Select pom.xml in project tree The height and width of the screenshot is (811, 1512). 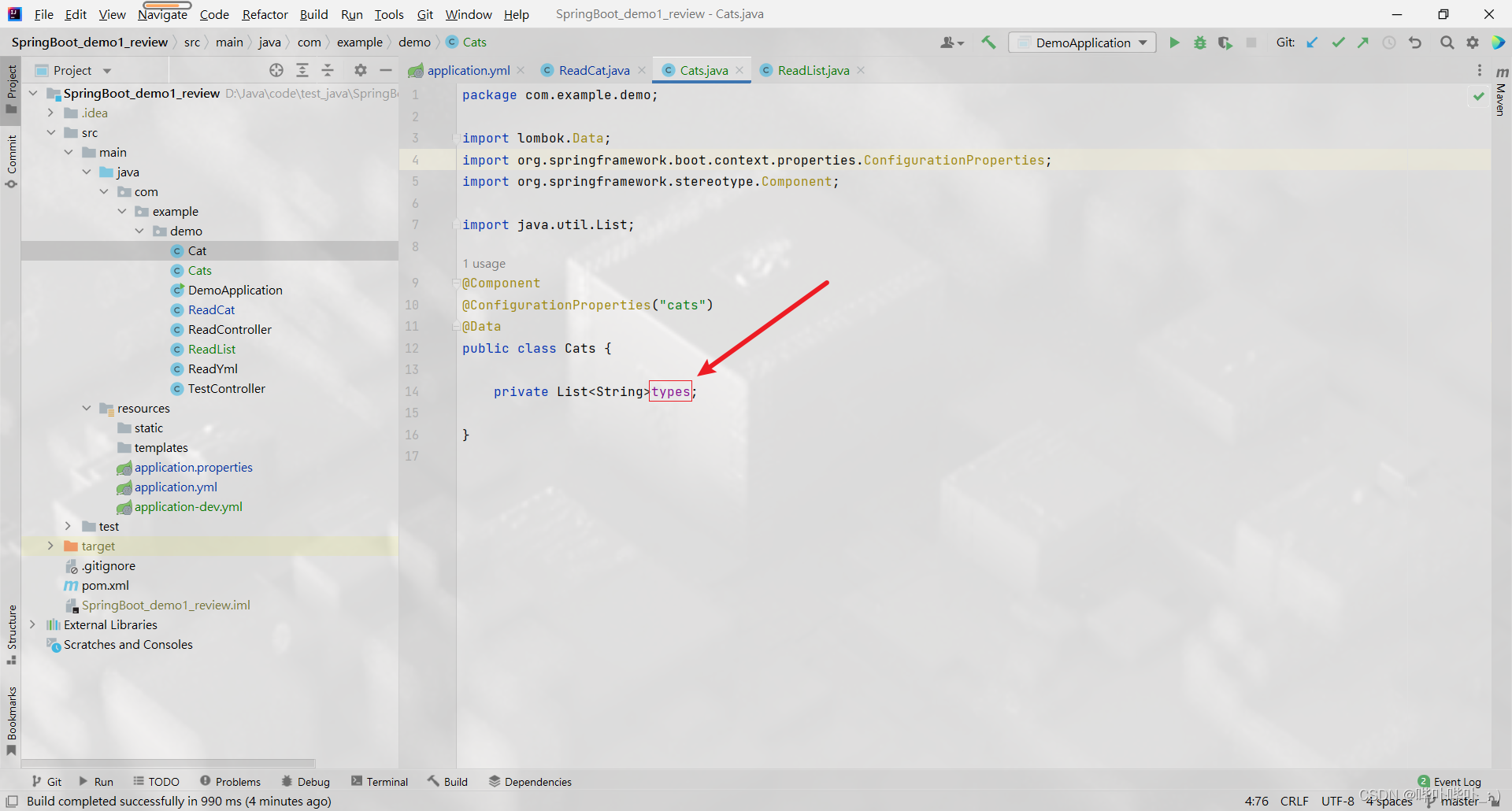[x=105, y=585]
